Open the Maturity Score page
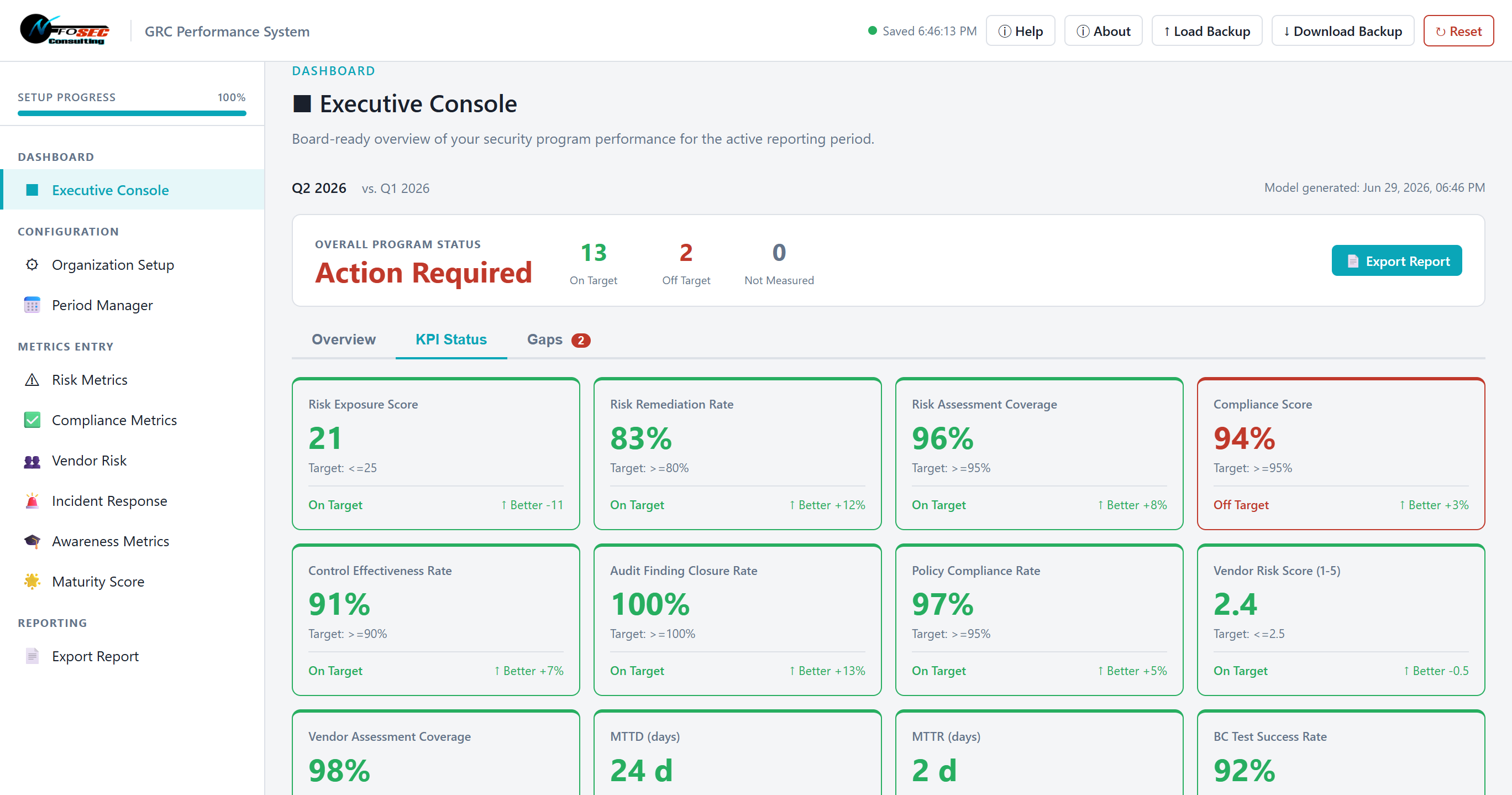This screenshot has height=795, width=1512. [133, 580]
